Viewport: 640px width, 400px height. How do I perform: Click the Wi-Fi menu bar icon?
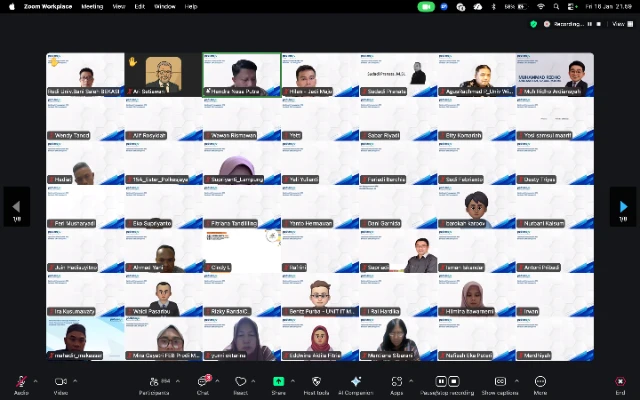tap(541, 7)
